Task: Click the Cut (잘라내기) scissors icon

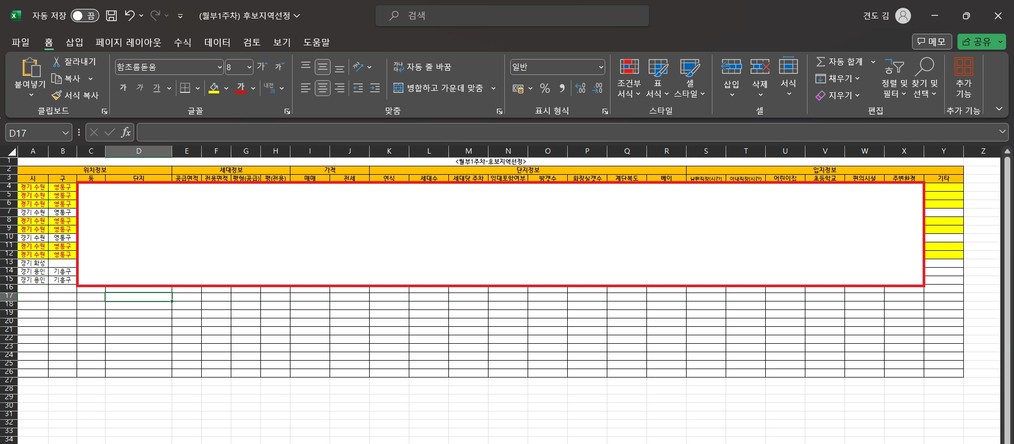Action: click(x=56, y=62)
